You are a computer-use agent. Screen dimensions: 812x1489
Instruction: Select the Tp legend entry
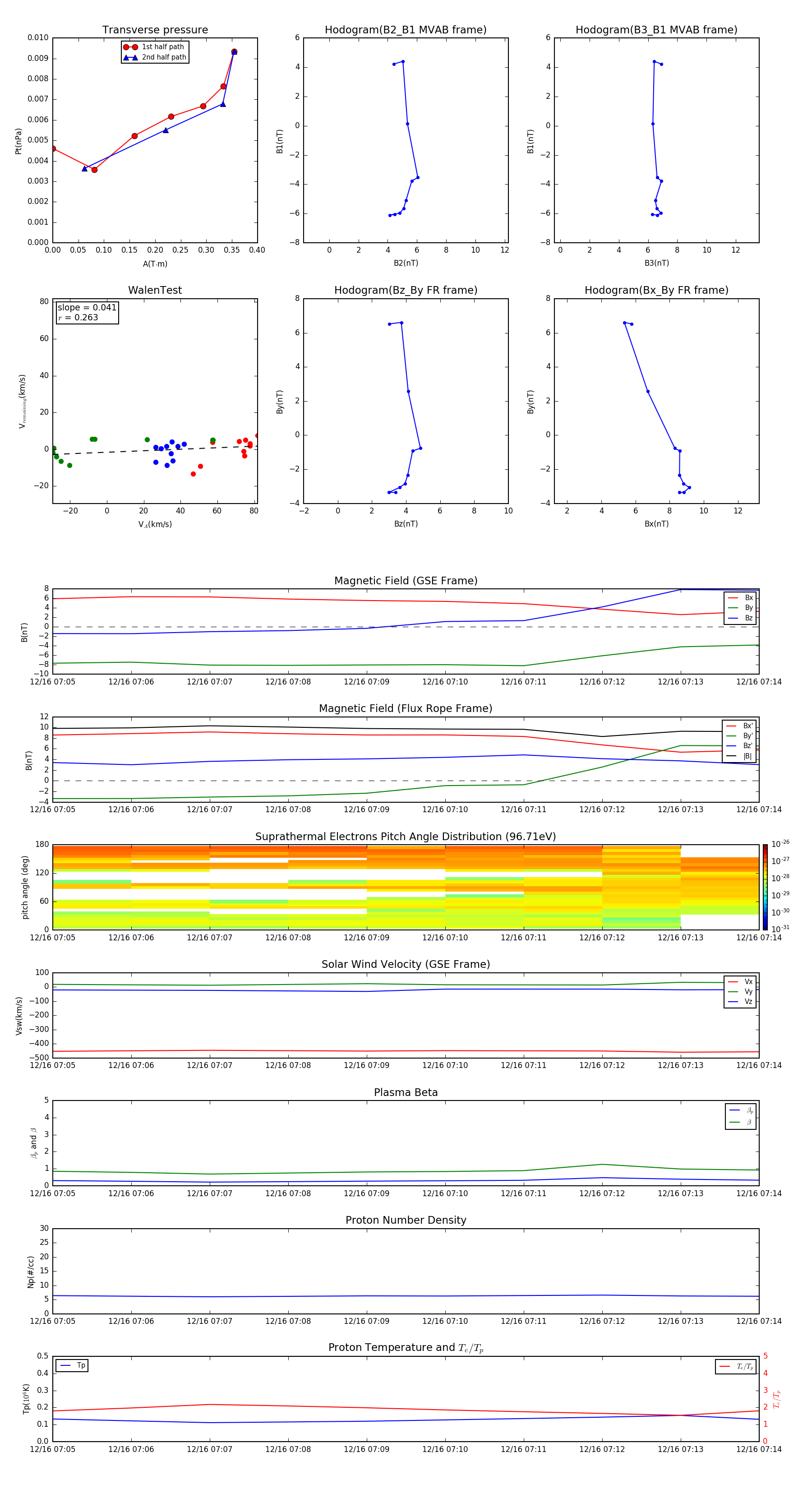click(x=72, y=1365)
